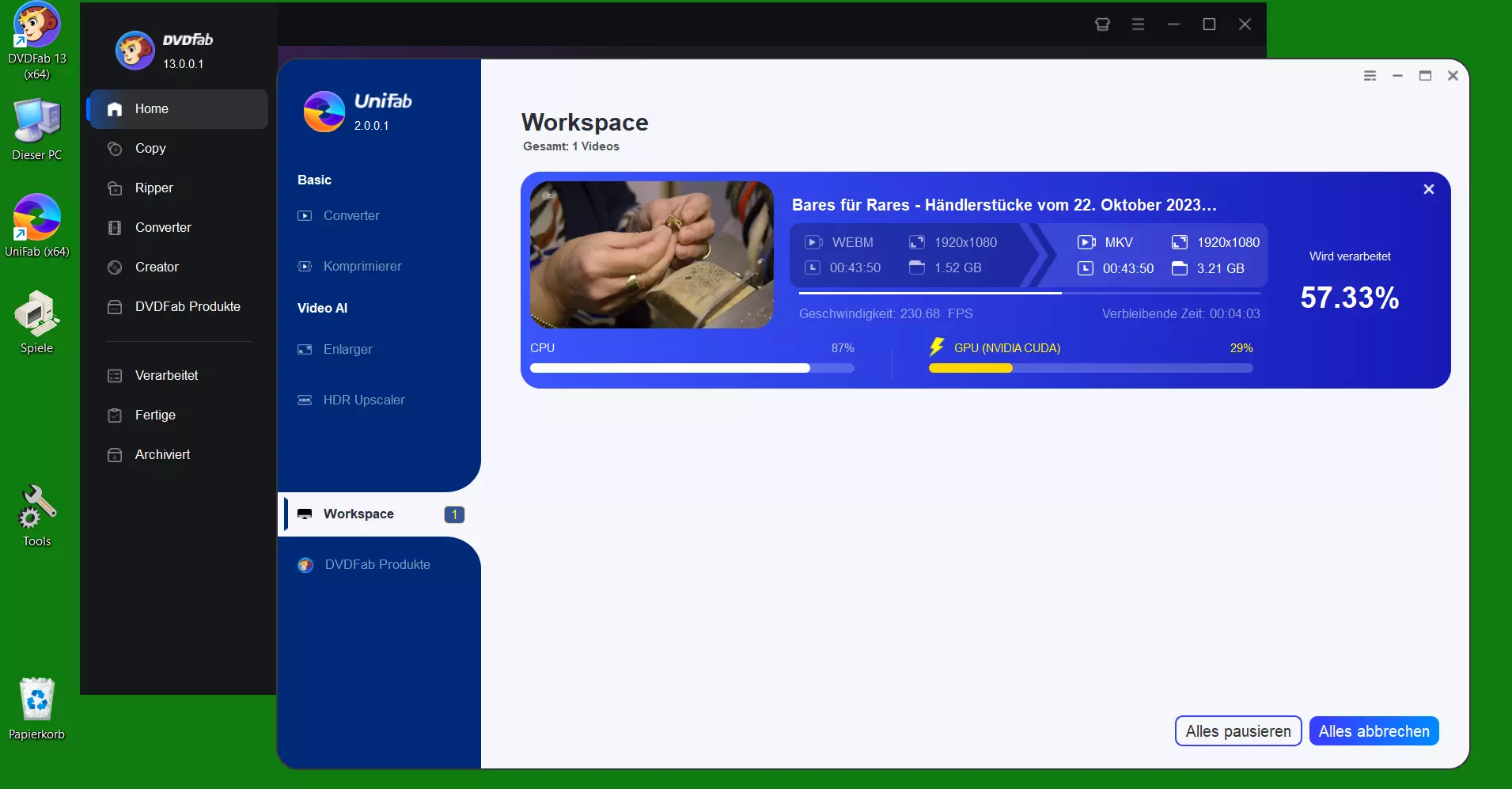Click output duration clock icon

coord(1086,268)
